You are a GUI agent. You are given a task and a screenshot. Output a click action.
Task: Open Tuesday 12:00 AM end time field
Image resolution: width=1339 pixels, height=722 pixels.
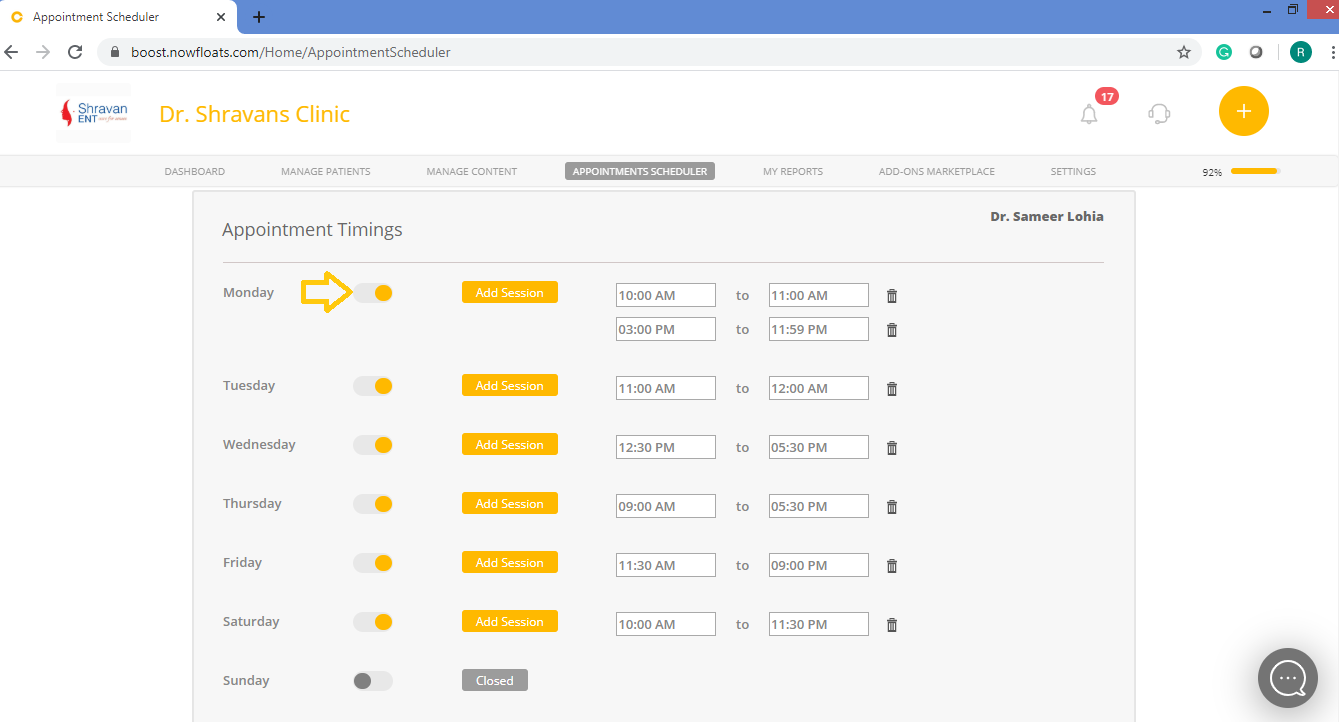pyautogui.click(x=819, y=388)
